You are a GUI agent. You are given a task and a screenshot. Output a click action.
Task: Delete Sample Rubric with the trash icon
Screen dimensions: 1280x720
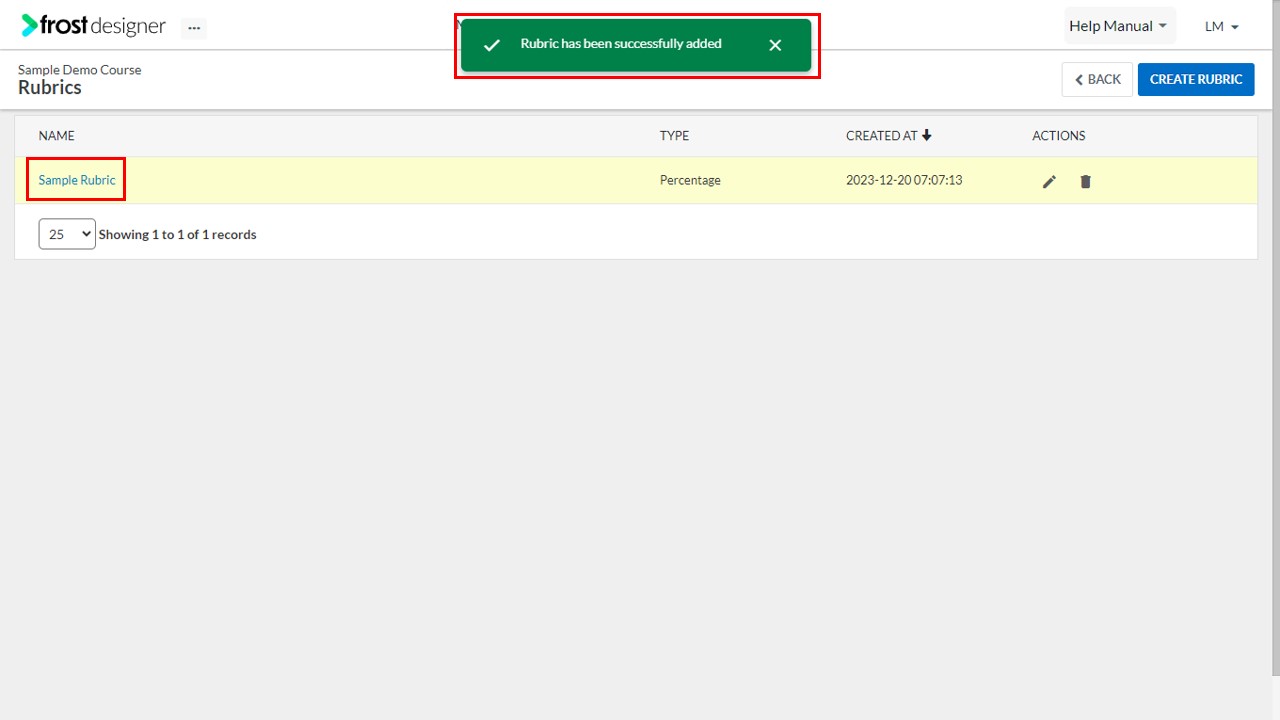click(1085, 181)
